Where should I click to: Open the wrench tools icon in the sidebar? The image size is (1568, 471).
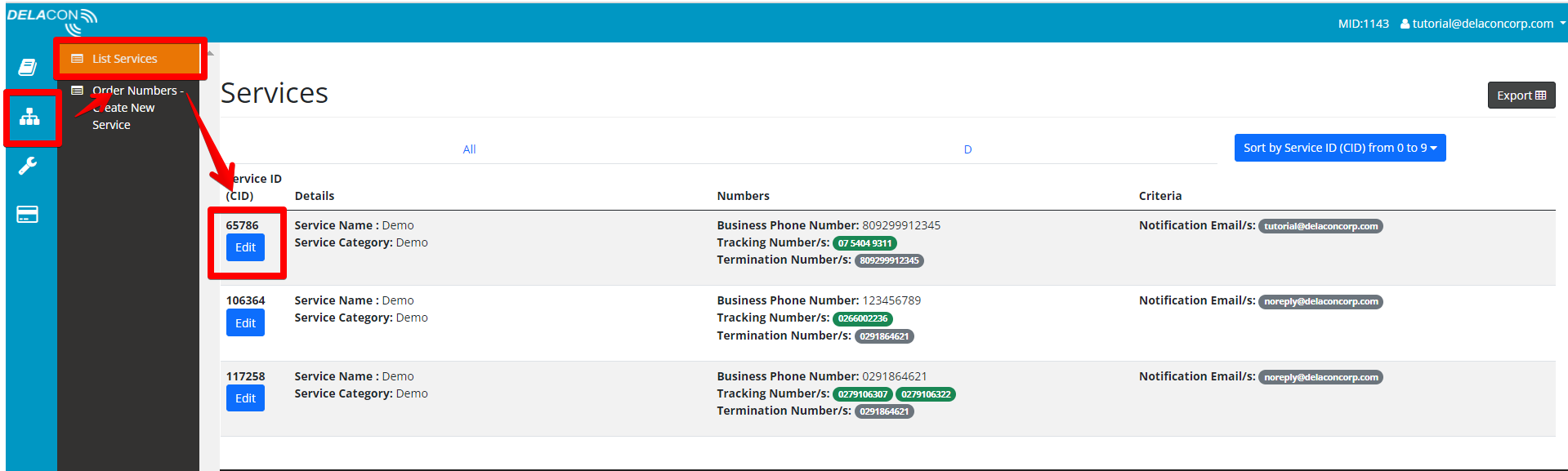[x=28, y=166]
